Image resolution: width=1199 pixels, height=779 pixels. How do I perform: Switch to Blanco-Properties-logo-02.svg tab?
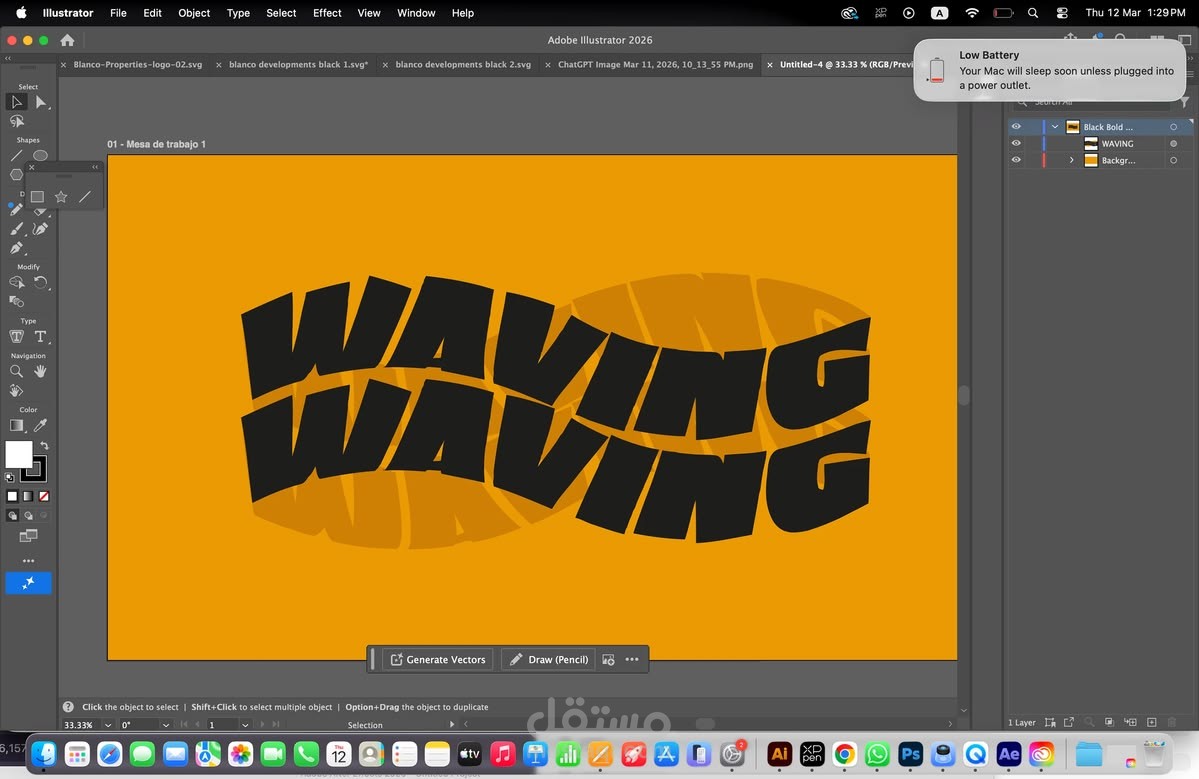point(138,64)
